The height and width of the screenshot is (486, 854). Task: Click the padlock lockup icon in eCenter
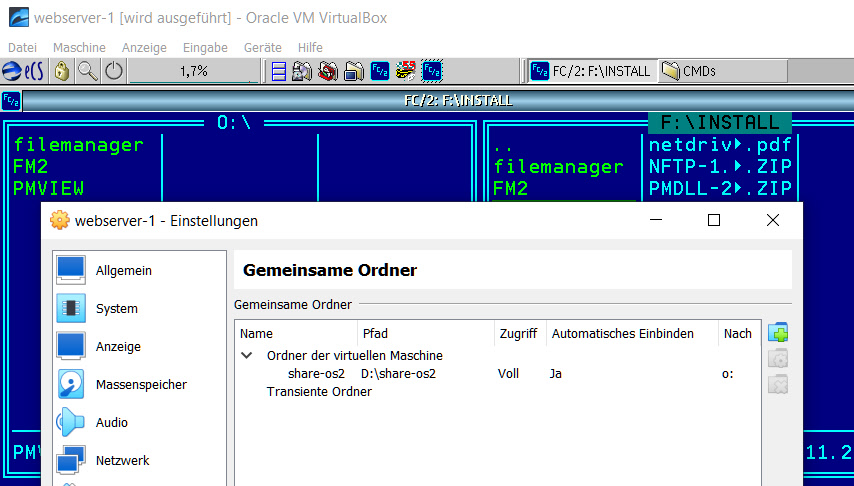(62, 71)
